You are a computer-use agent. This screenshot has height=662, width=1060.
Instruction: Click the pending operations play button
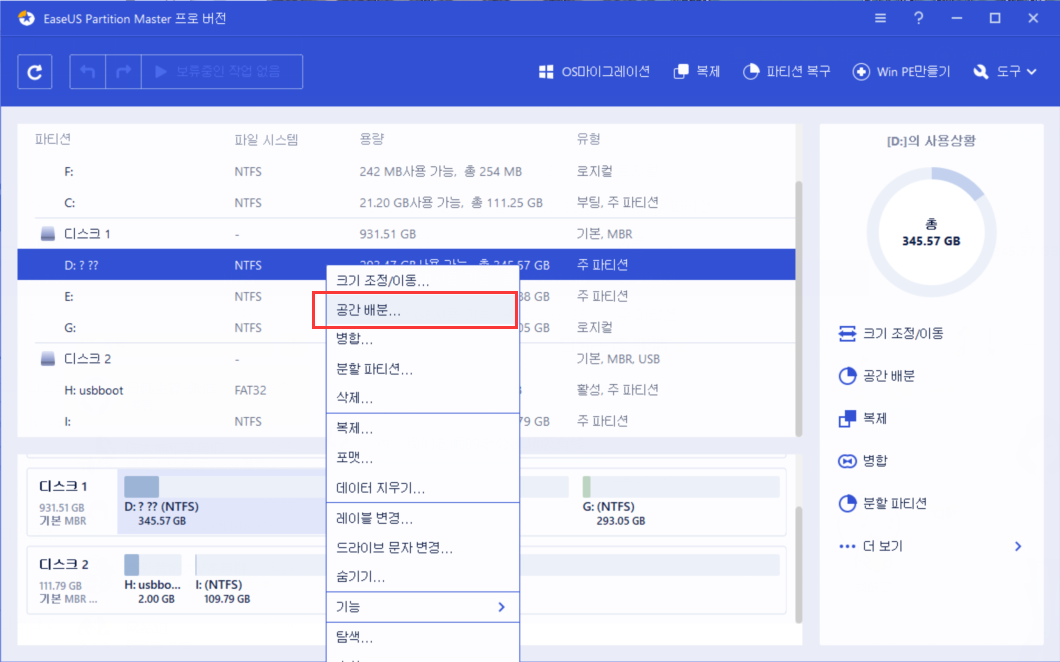coord(222,72)
